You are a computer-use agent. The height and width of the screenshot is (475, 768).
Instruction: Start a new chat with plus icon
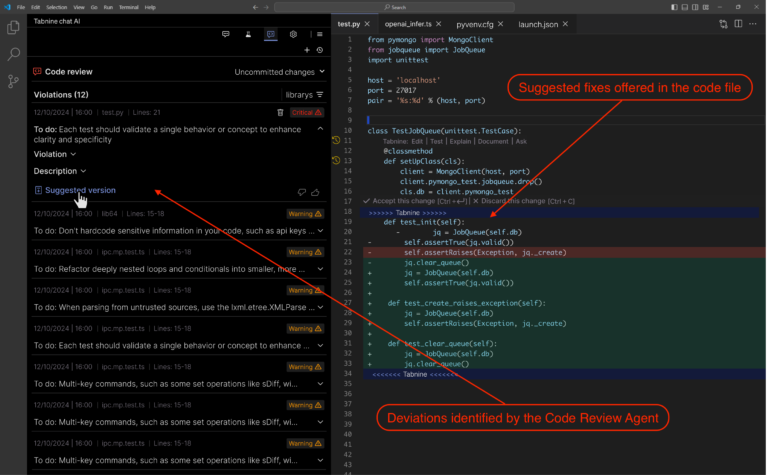(306, 50)
